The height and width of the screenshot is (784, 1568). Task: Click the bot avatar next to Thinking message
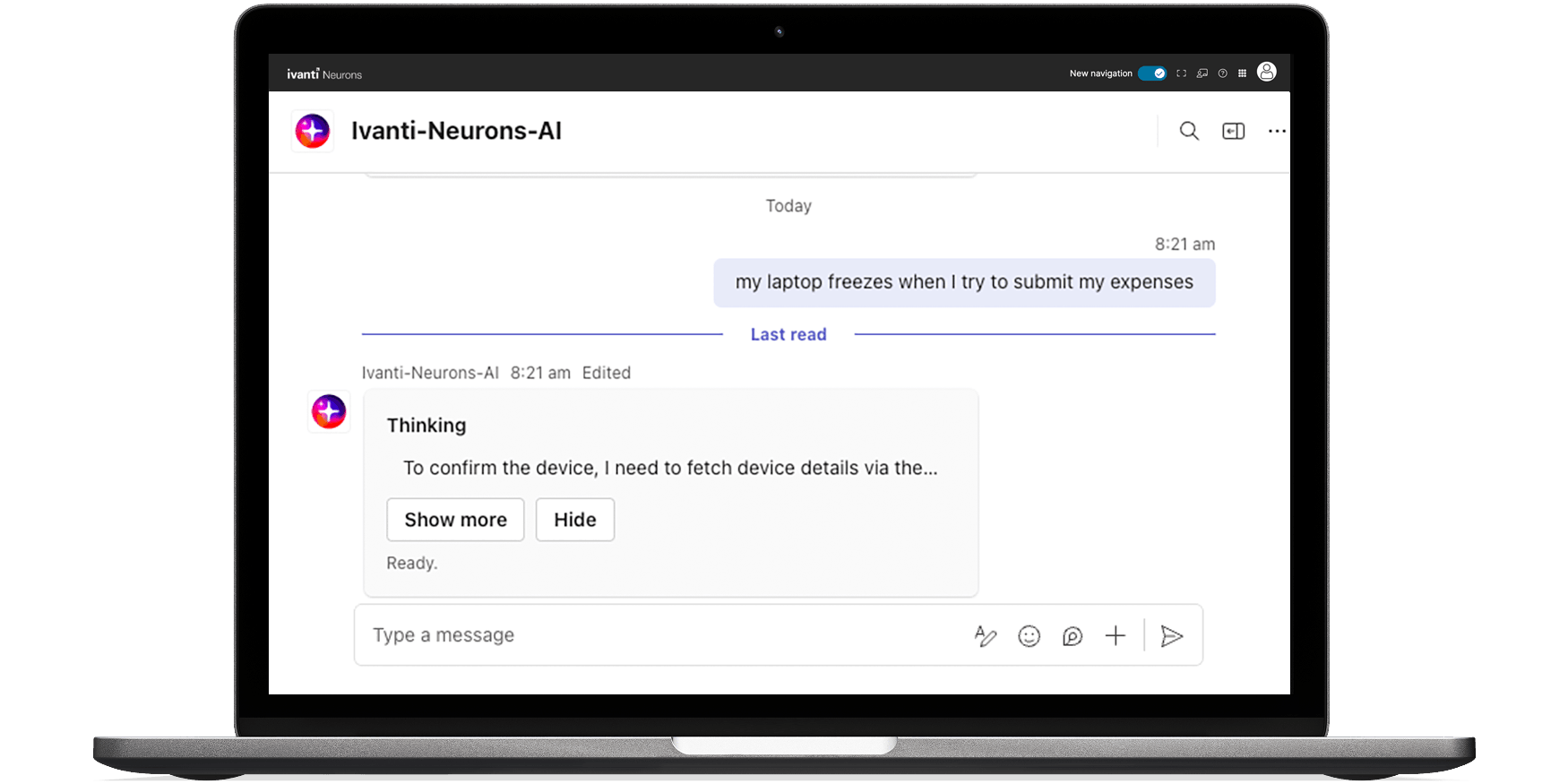tap(329, 411)
